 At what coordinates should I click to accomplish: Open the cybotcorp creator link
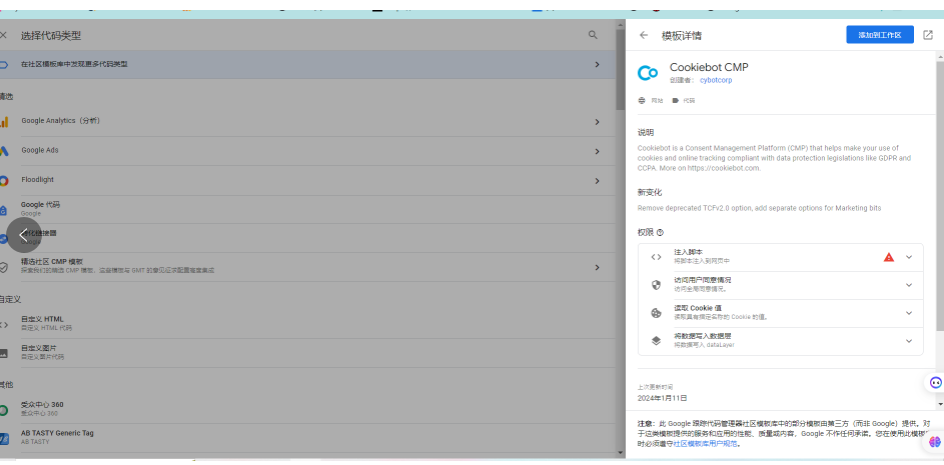[716, 80]
